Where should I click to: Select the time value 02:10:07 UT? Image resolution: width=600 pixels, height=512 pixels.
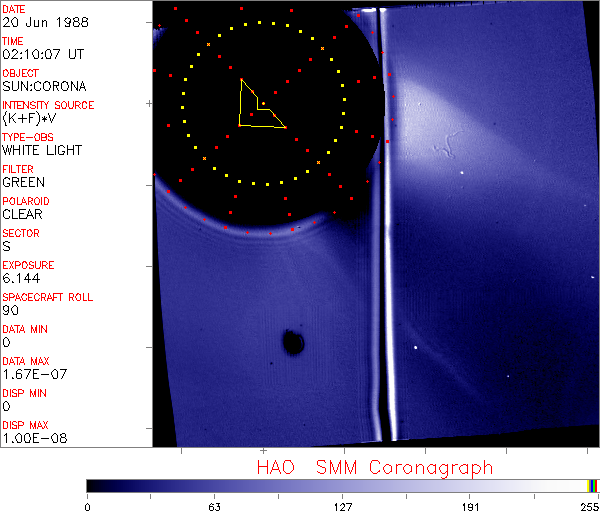pos(43,54)
